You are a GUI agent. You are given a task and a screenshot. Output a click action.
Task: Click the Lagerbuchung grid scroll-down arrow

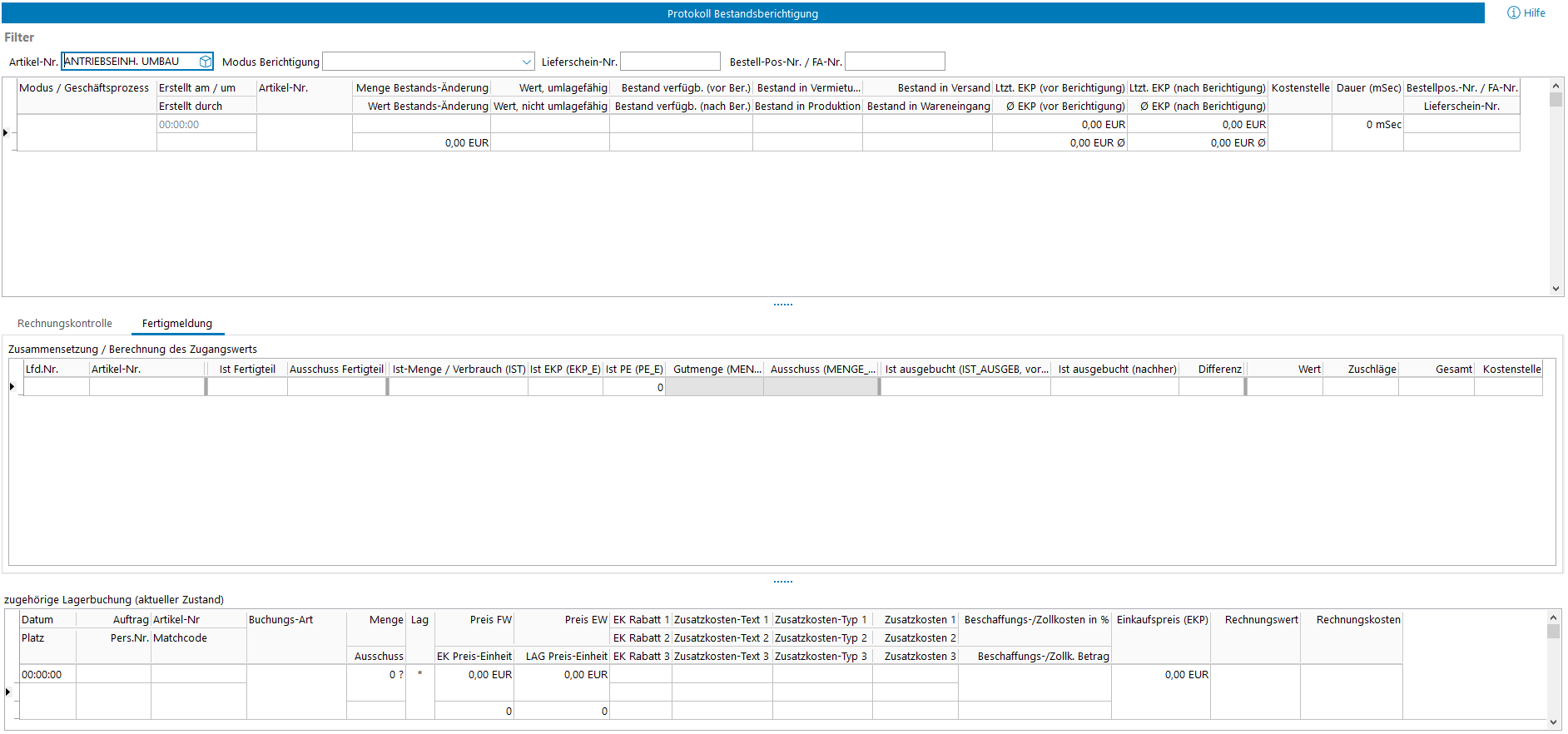click(1552, 722)
